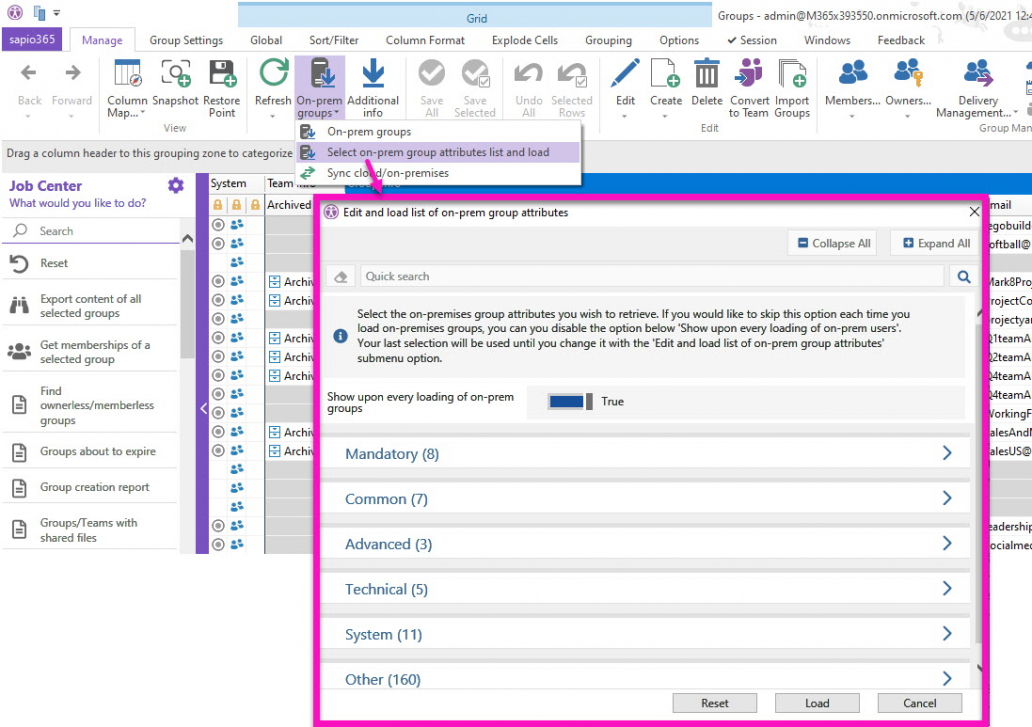1032x727 pixels.
Task: Click the Cancel button in the dialog
Action: click(x=919, y=703)
